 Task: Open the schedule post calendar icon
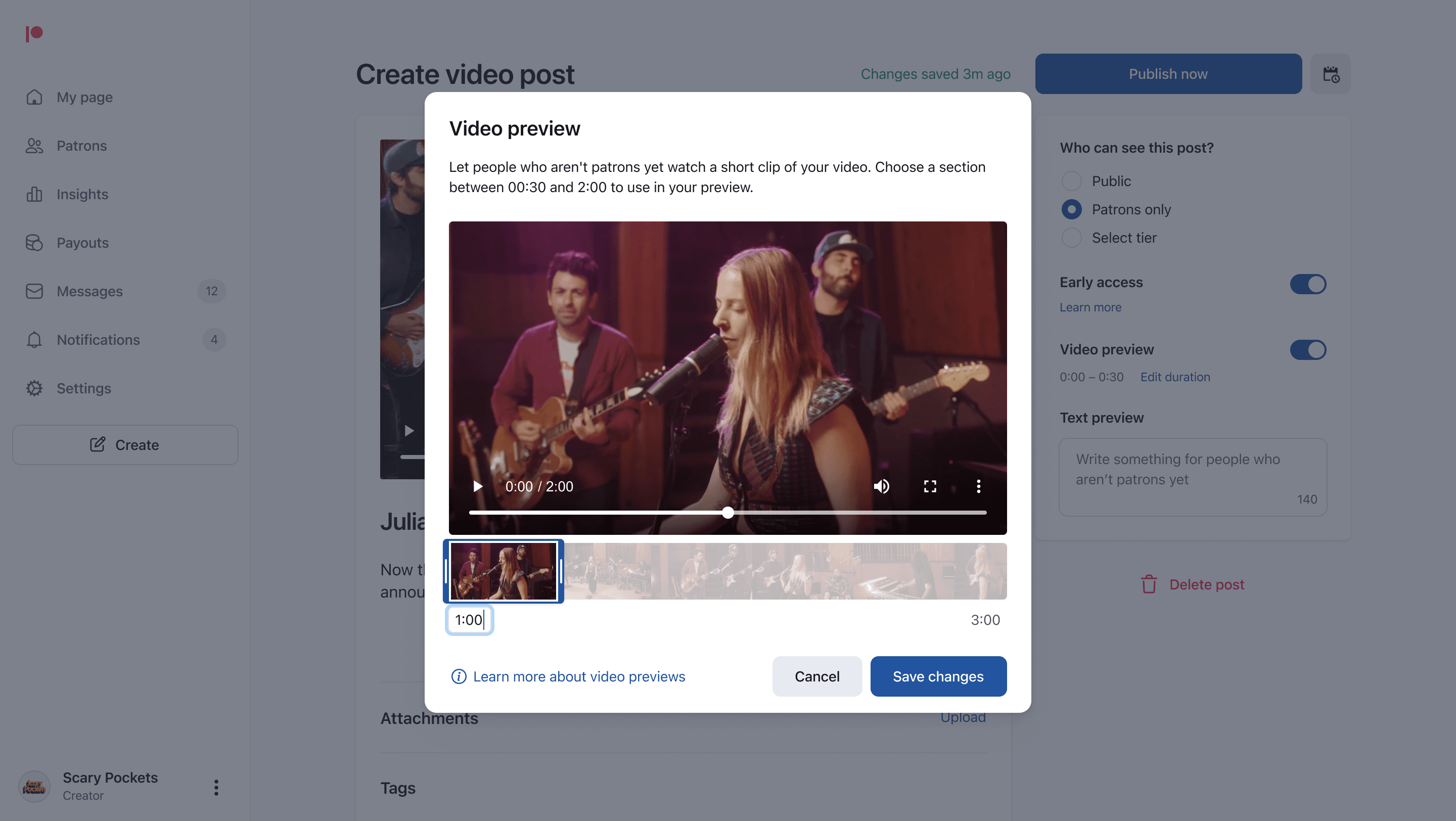(1330, 74)
